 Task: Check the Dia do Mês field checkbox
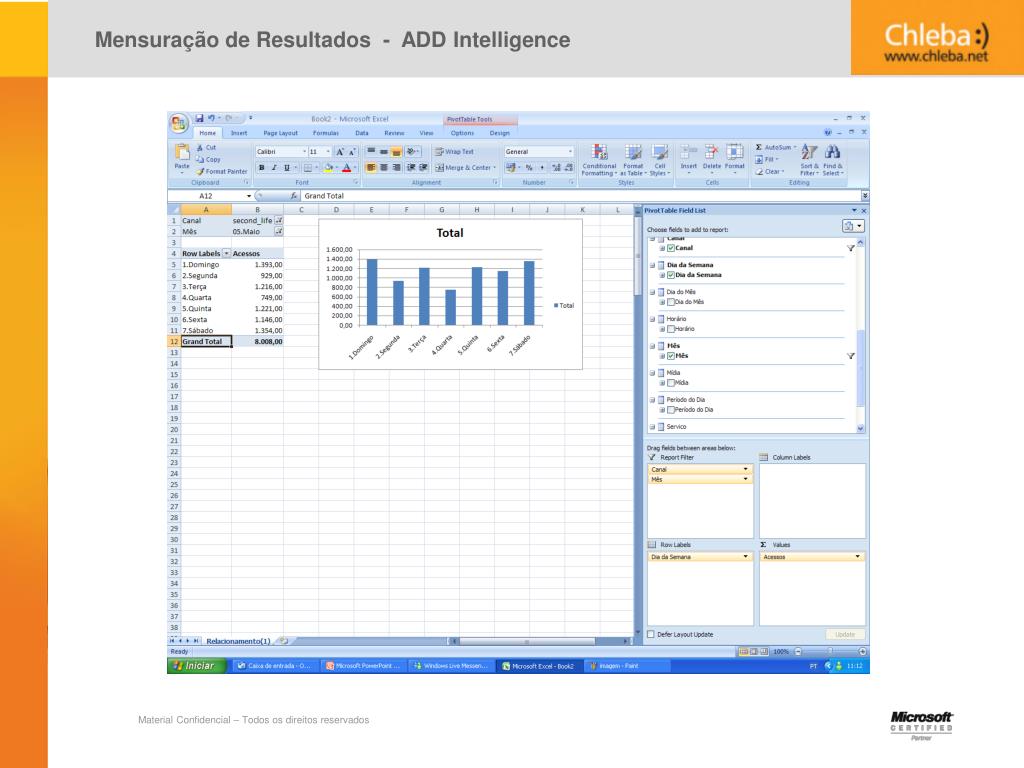pos(671,302)
